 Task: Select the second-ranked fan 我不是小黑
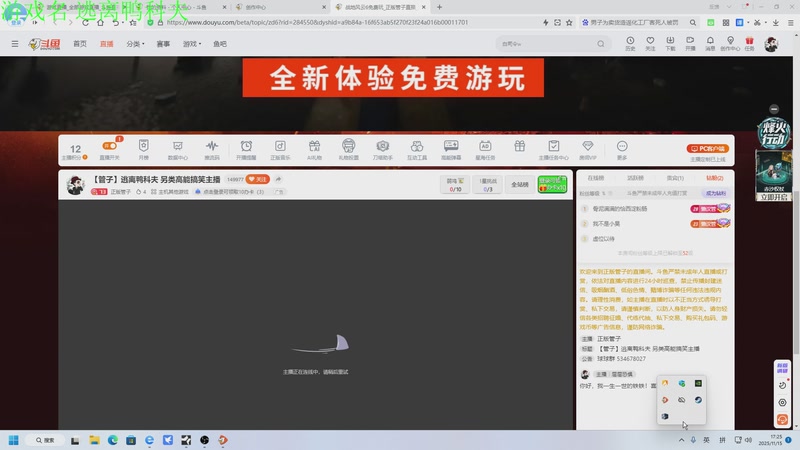pos(655,223)
